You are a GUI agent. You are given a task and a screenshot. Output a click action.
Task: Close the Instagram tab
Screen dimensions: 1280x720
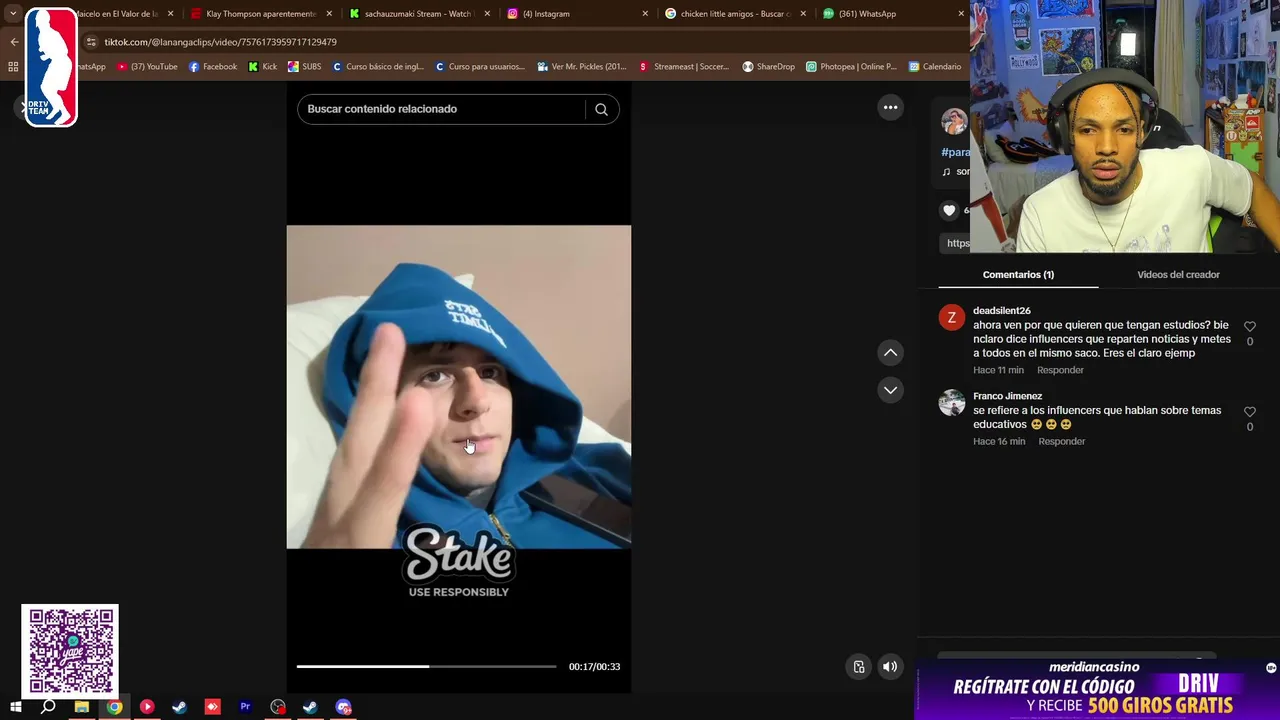pos(645,14)
